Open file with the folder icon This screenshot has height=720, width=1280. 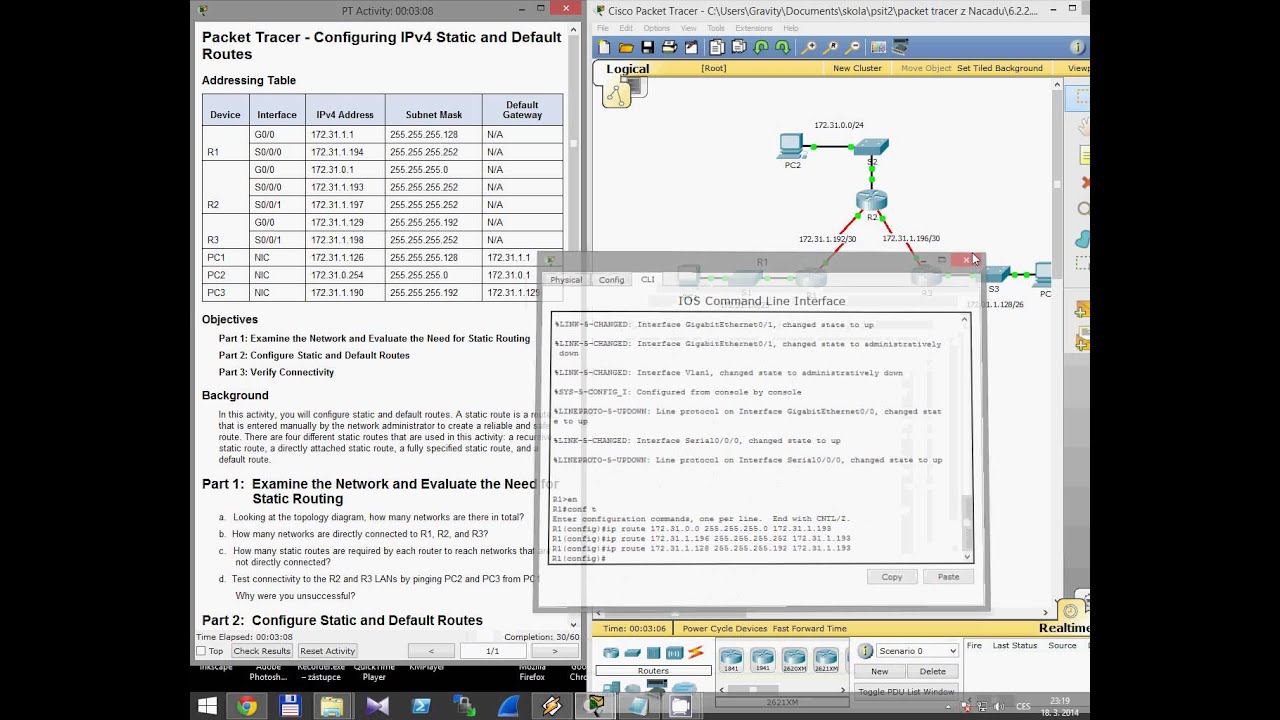[626, 47]
